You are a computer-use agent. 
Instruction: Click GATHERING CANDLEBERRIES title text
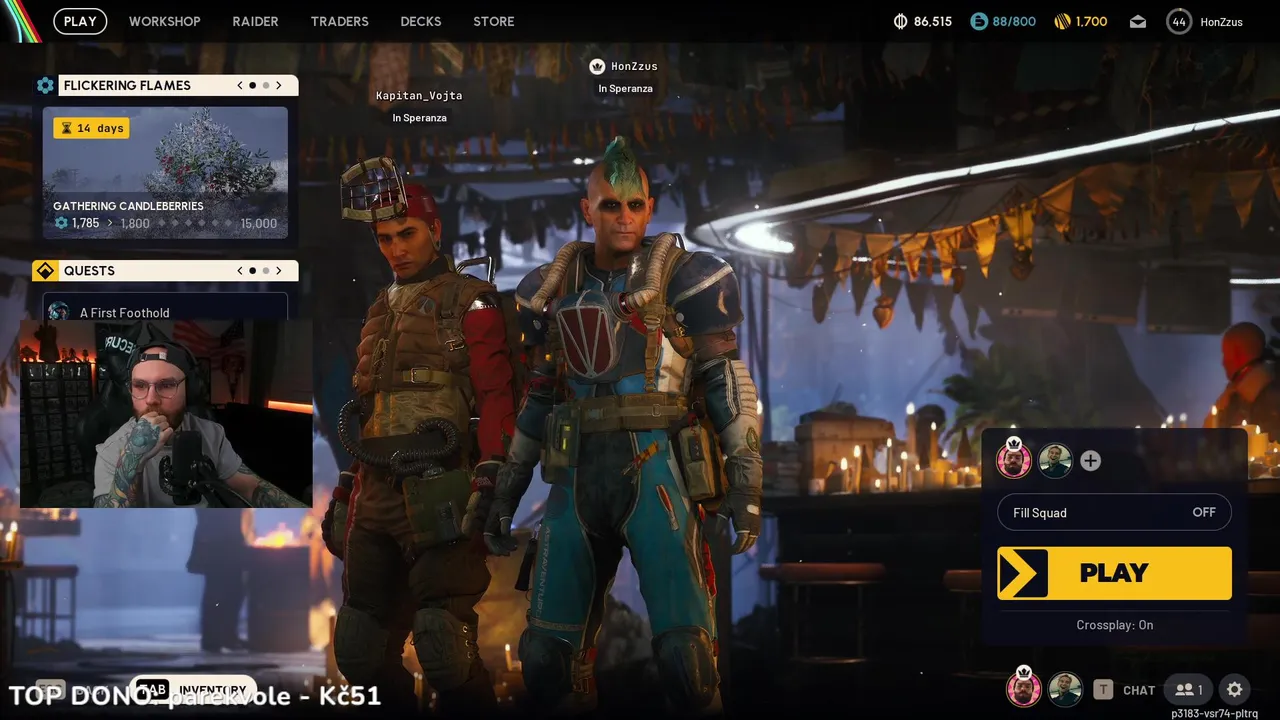pos(128,206)
